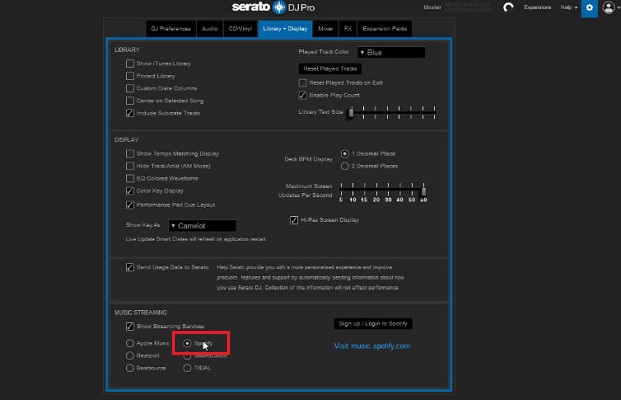Click the Library Text Size slider handle

coord(351,113)
